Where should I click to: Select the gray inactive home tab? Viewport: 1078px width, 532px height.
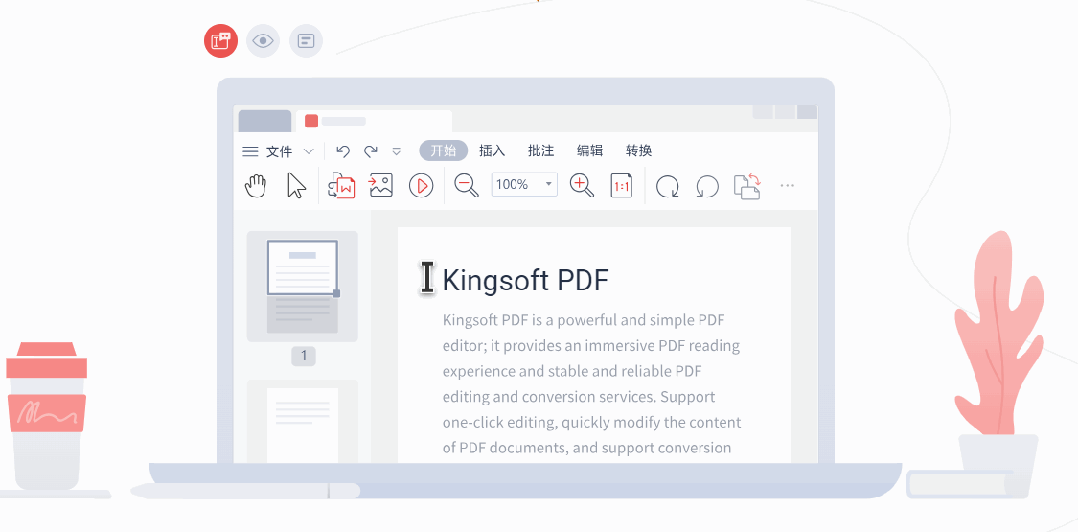pyautogui.click(x=265, y=121)
